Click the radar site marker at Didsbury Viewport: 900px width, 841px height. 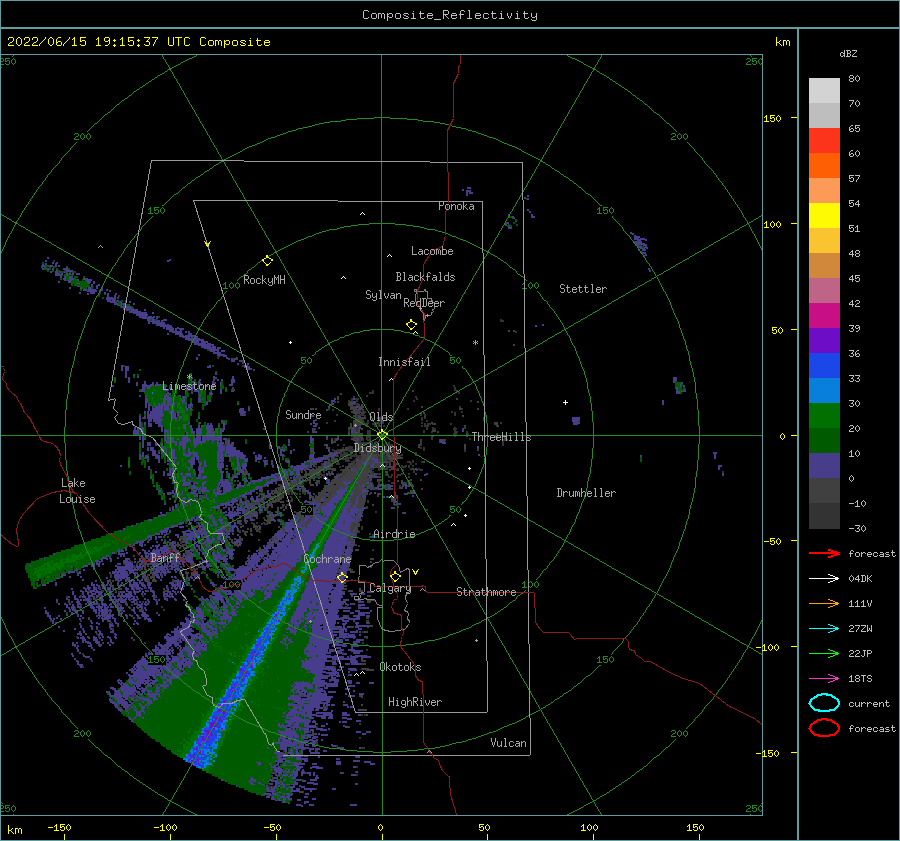click(382, 435)
